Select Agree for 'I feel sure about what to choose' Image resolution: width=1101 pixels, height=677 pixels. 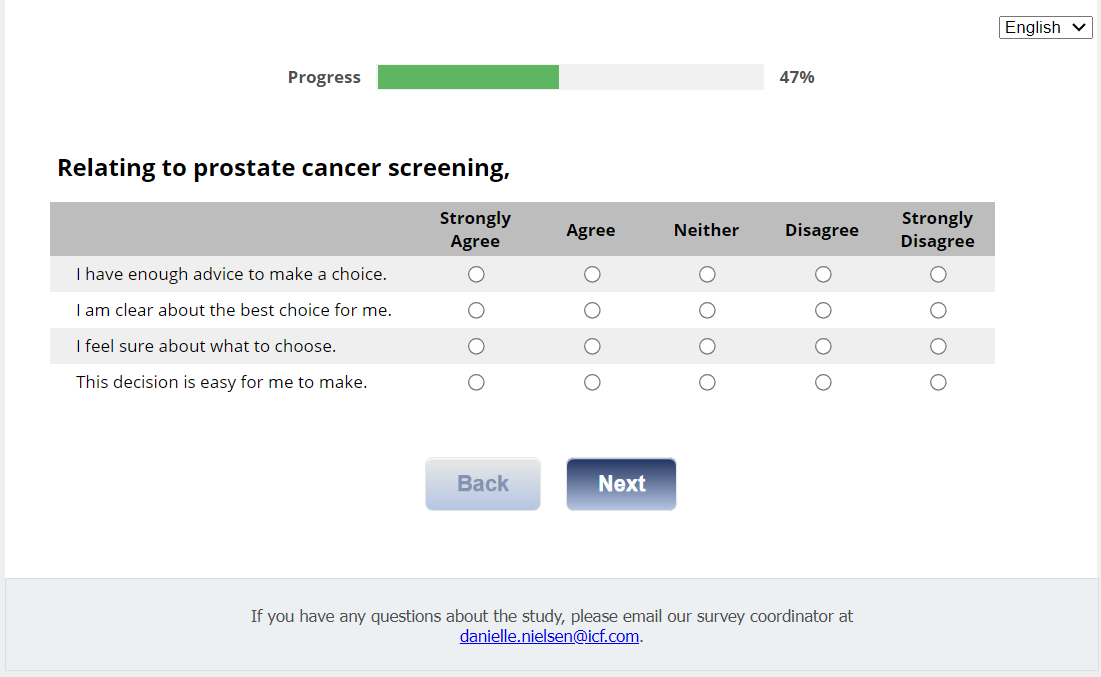click(x=592, y=346)
